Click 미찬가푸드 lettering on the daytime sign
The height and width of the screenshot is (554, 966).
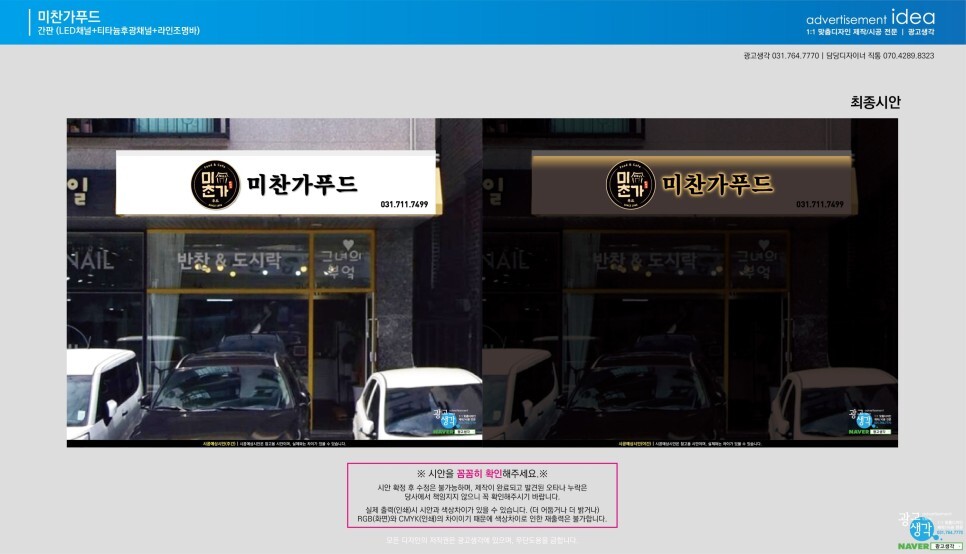pyautogui.click(x=301, y=184)
